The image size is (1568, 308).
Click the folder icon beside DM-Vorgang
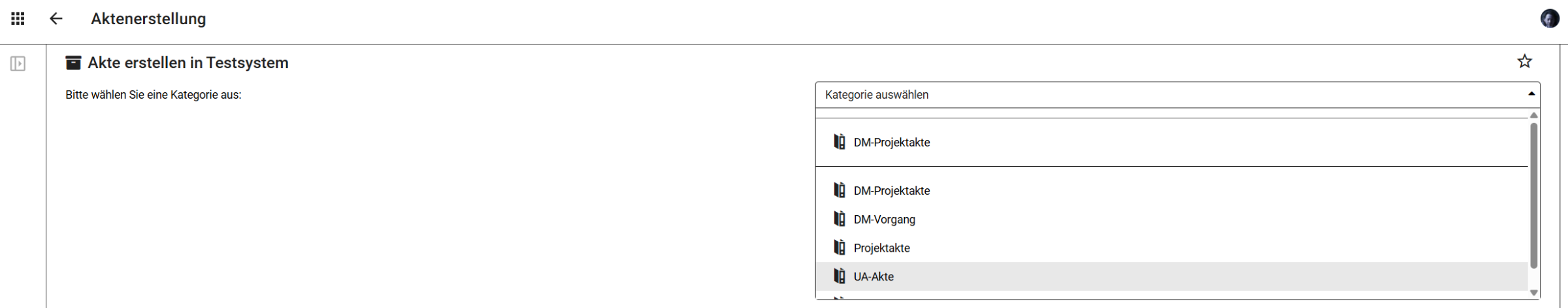point(840,219)
